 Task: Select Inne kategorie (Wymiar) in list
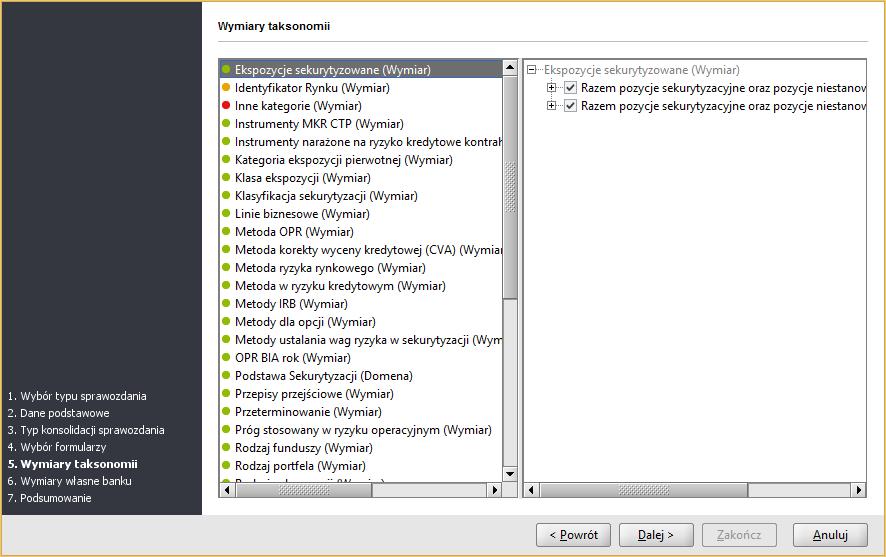pyautogui.click(x=361, y=106)
